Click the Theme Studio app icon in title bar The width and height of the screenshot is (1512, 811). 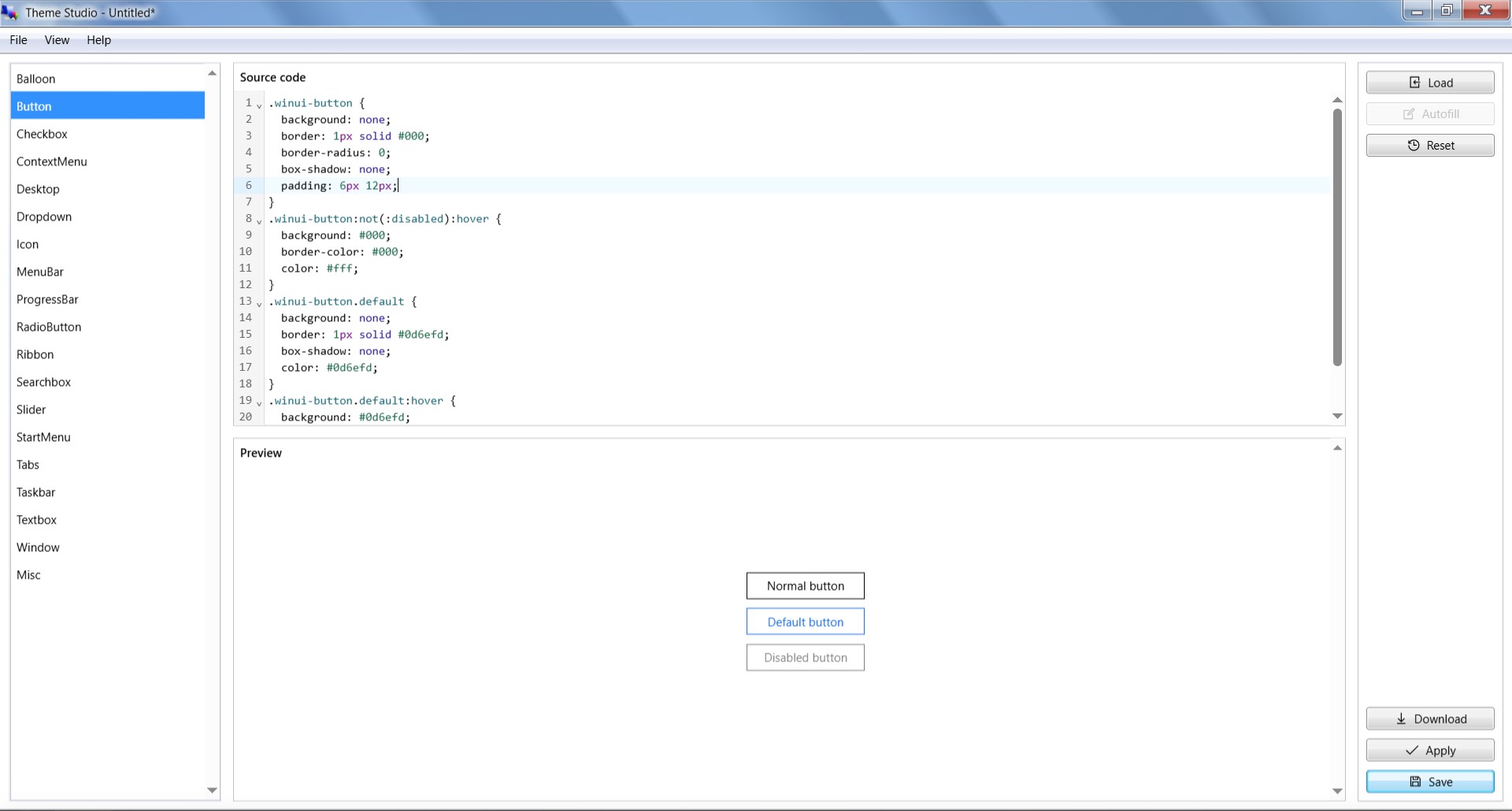click(9, 13)
